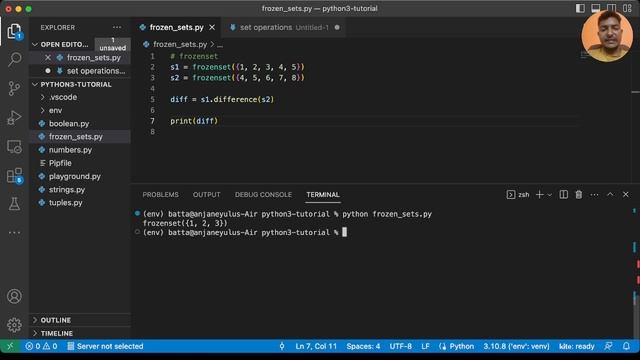Click Server not selected status item

tap(105, 346)
